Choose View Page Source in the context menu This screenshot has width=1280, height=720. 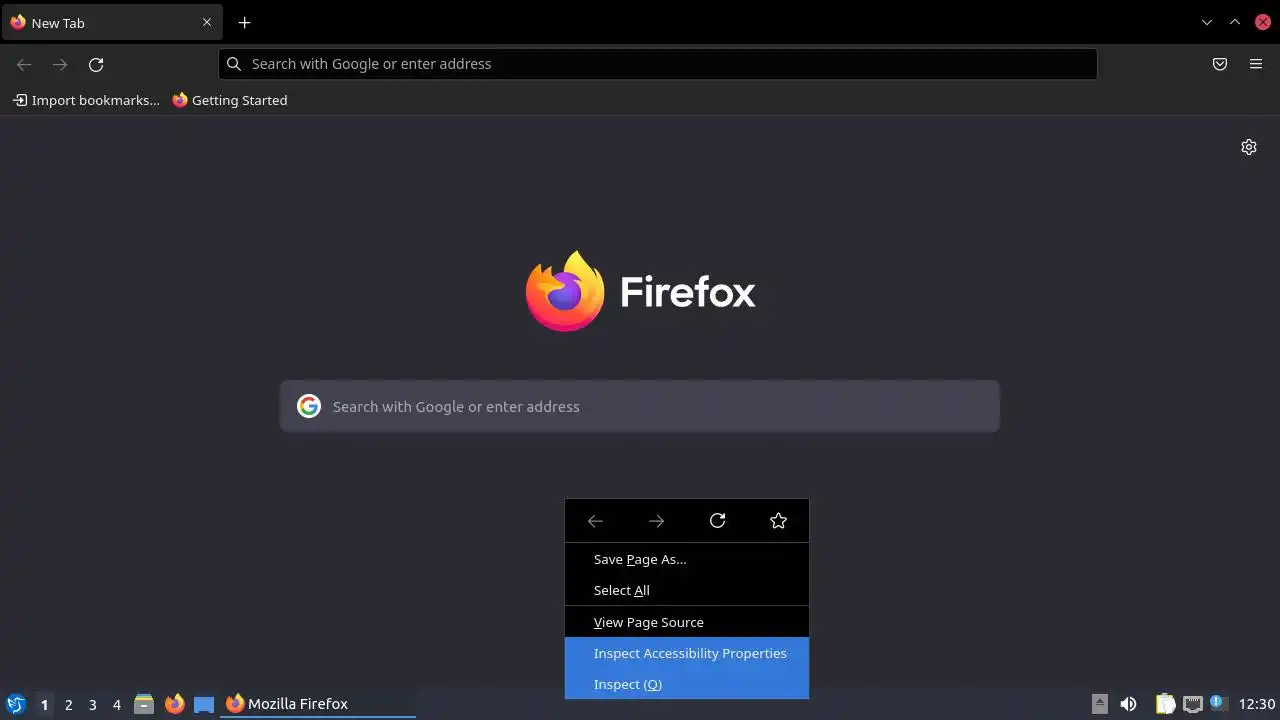(x=687, y=622)
